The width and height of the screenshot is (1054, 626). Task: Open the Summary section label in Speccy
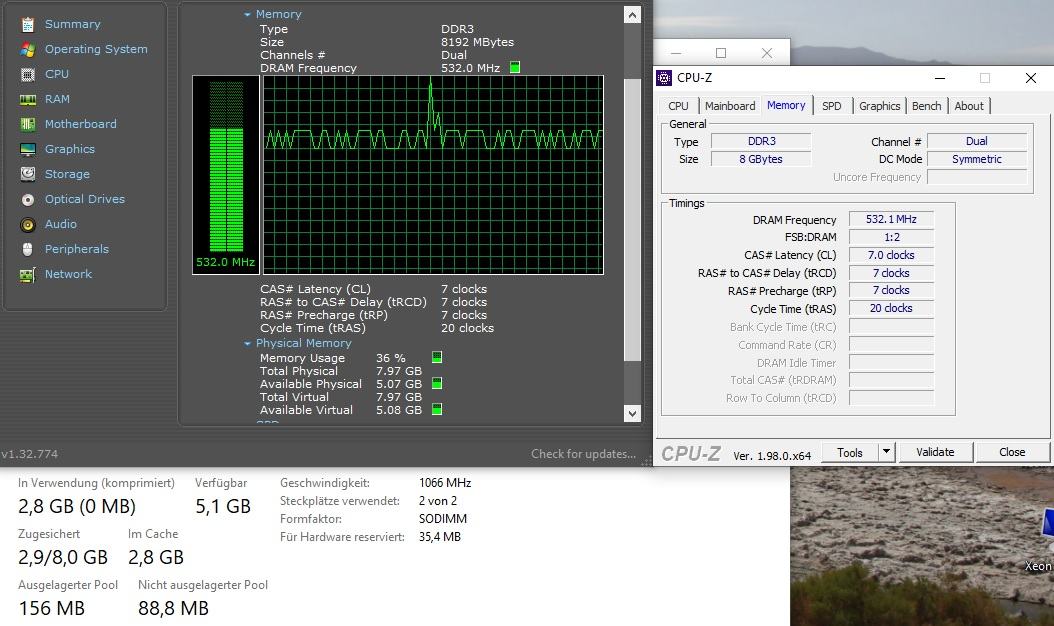tap(73, 24)
